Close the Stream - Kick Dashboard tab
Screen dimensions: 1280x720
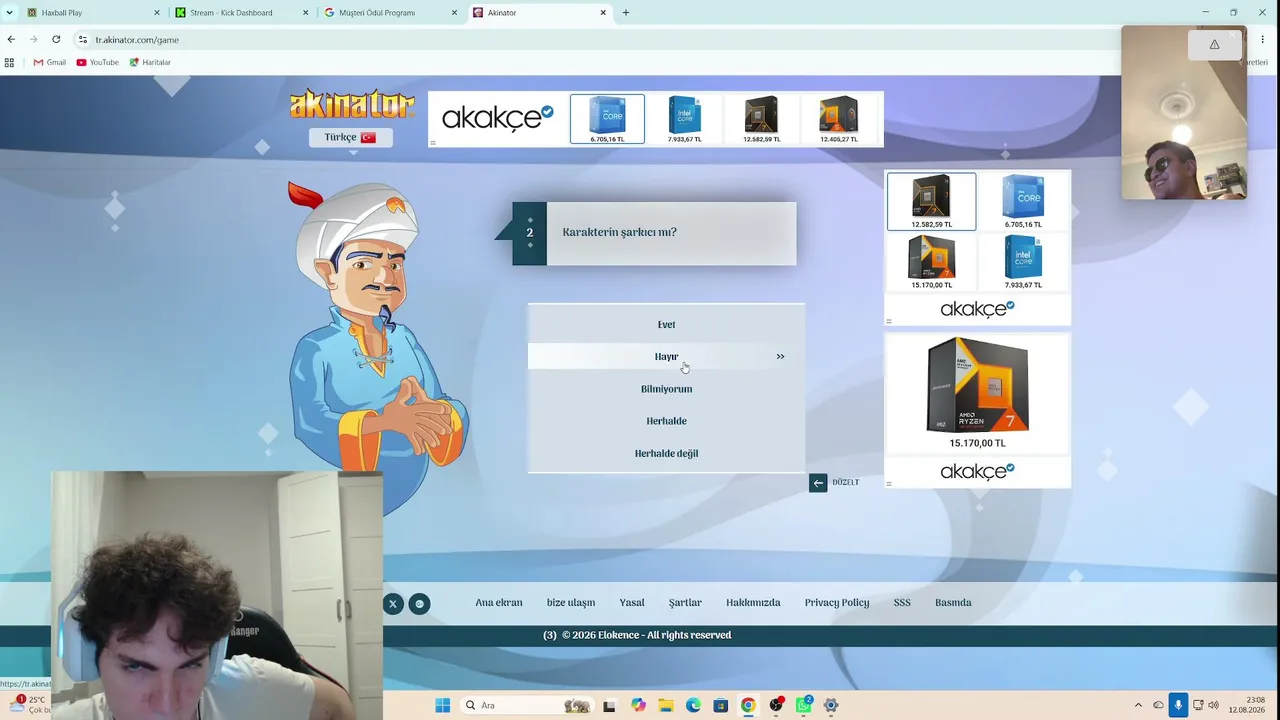coord(306,13)
